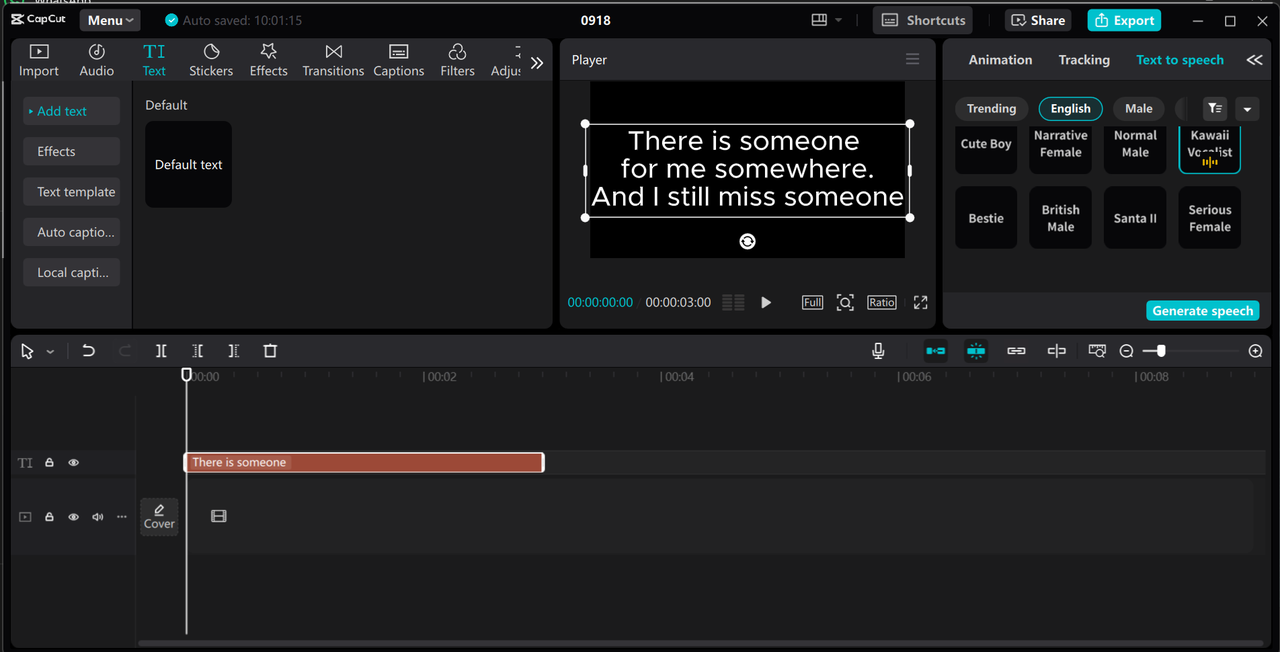Toggle auto snapping
The image size is (1280, 652).
click(x=976, y=351)
